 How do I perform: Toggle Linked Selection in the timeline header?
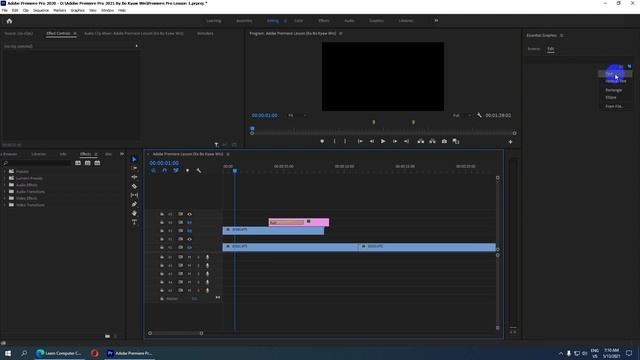176,171
